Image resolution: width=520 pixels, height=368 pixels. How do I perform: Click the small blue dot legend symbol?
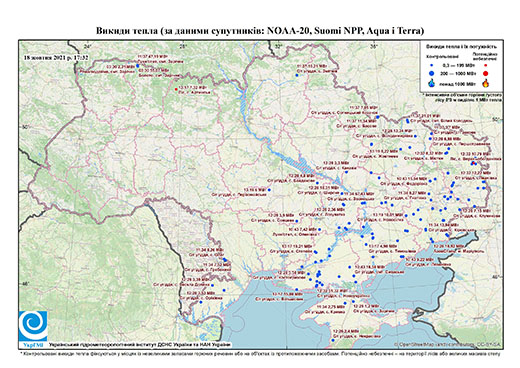(x=432, y=66)
